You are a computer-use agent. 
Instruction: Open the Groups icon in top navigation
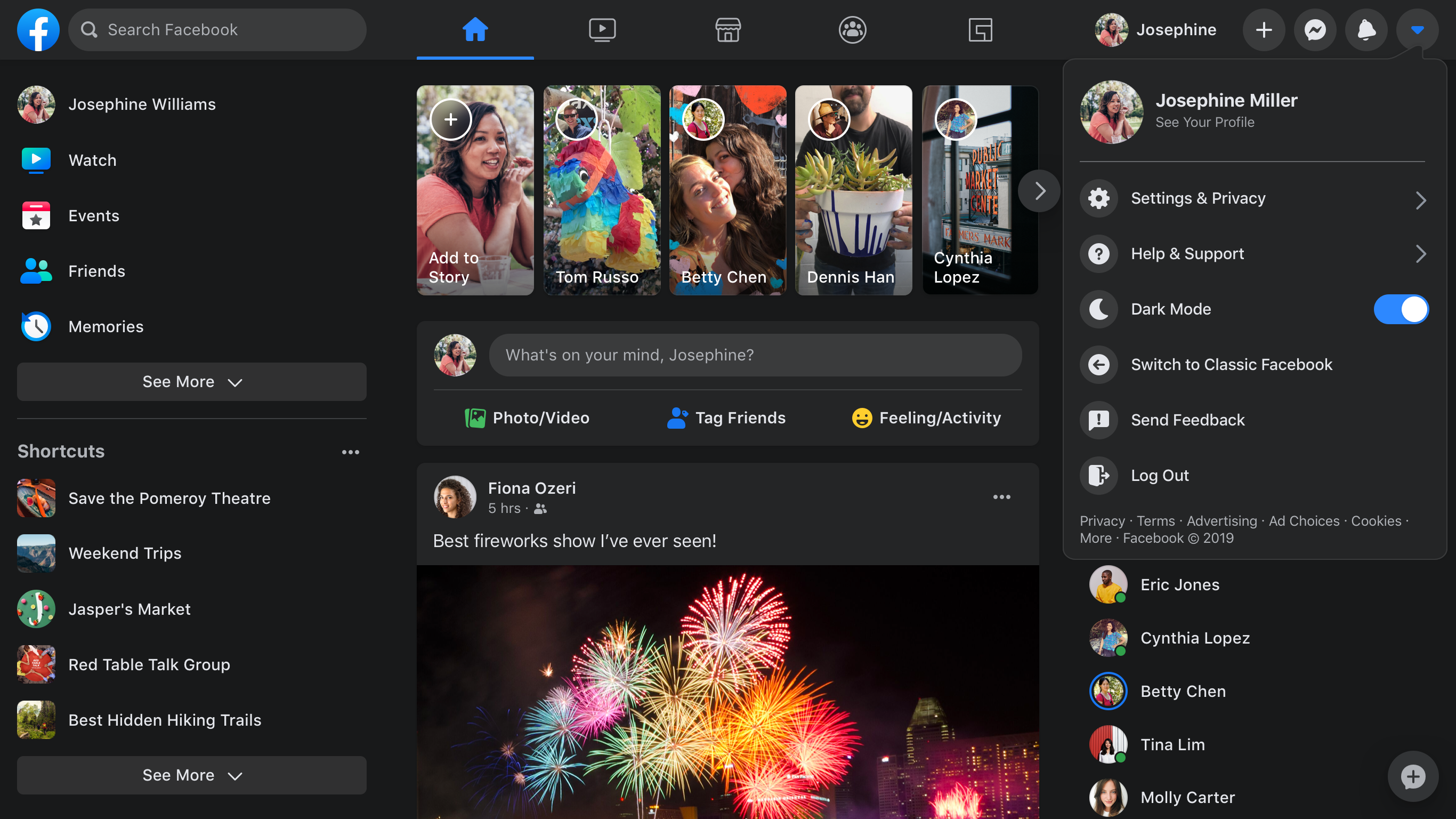pyautogui.click(x=852, y=29)
